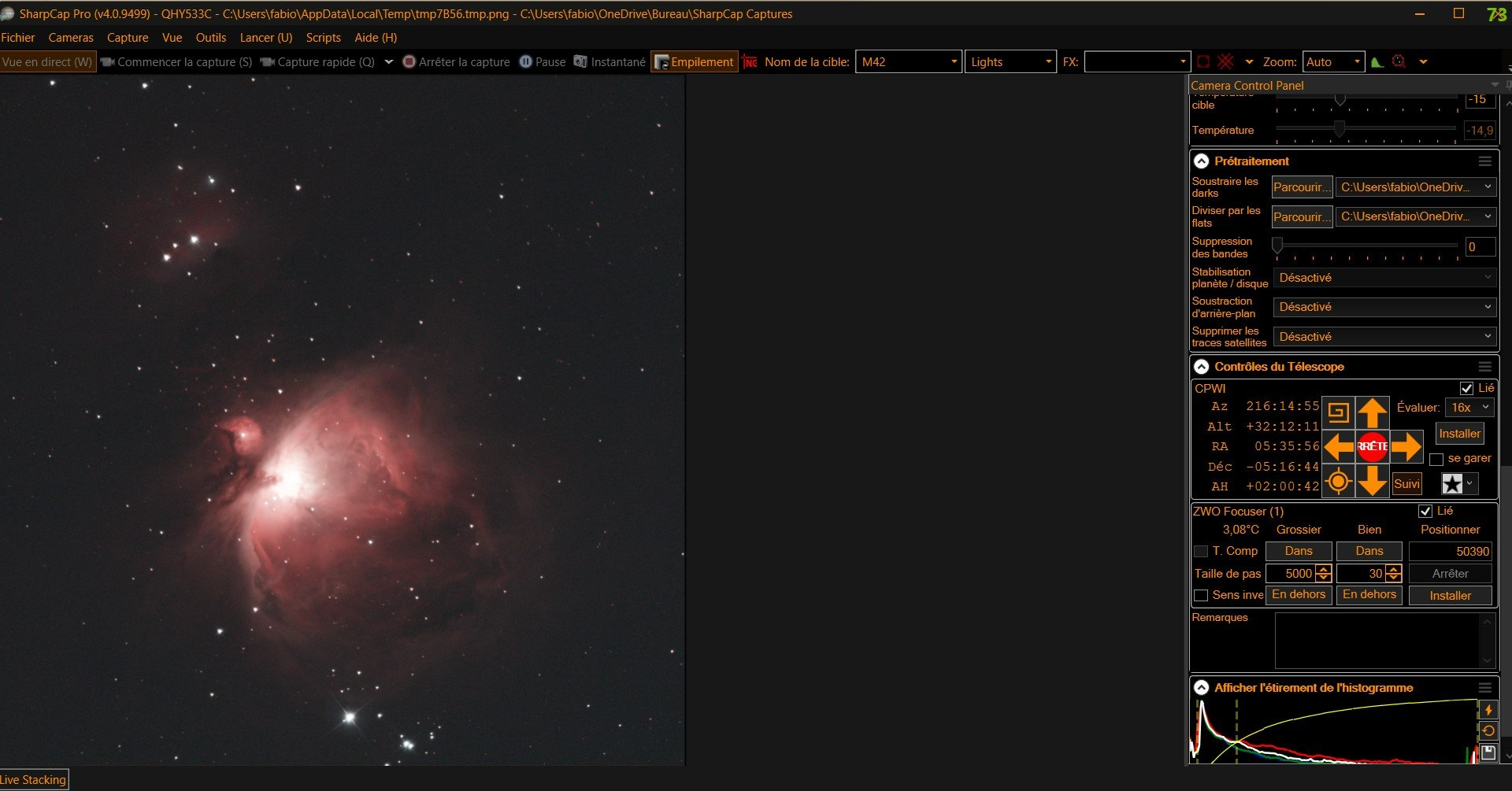1512x791 pixels.
Task: Toggle the Suivi tracking button
Action: pyautogui.click(x=1406, y=484)
